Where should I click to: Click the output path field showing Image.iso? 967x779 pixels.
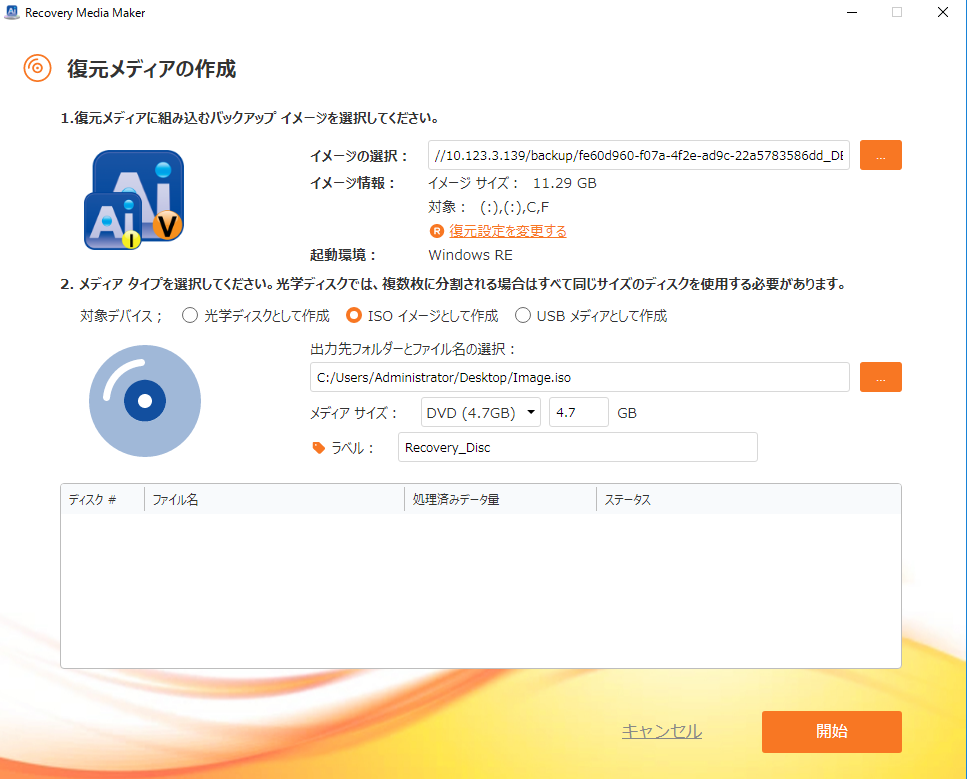(x=580, y=377)
